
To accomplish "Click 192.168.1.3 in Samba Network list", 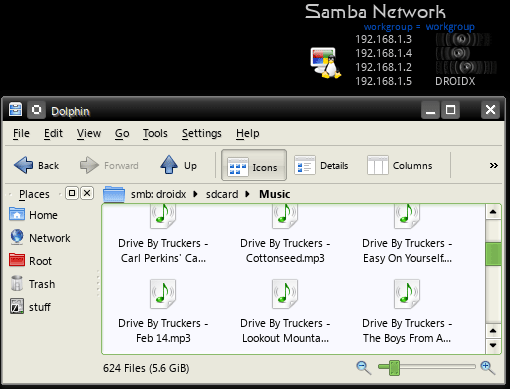I will click(383, 39).
